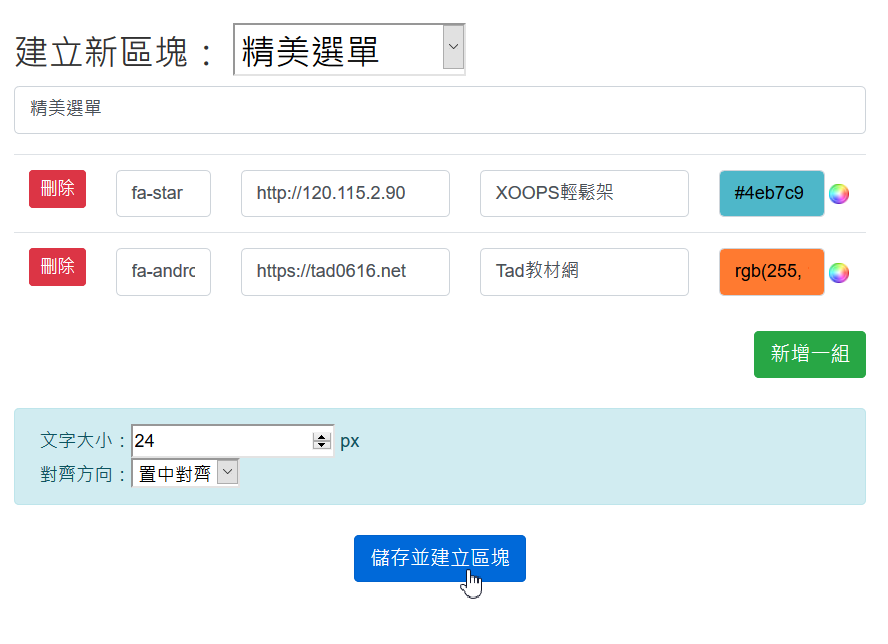Image resolution: width=888 pixels, height=644 pixels.
Task: Click the fa-star icon name field
Action: pyautogui.click(x=163, y=194)
